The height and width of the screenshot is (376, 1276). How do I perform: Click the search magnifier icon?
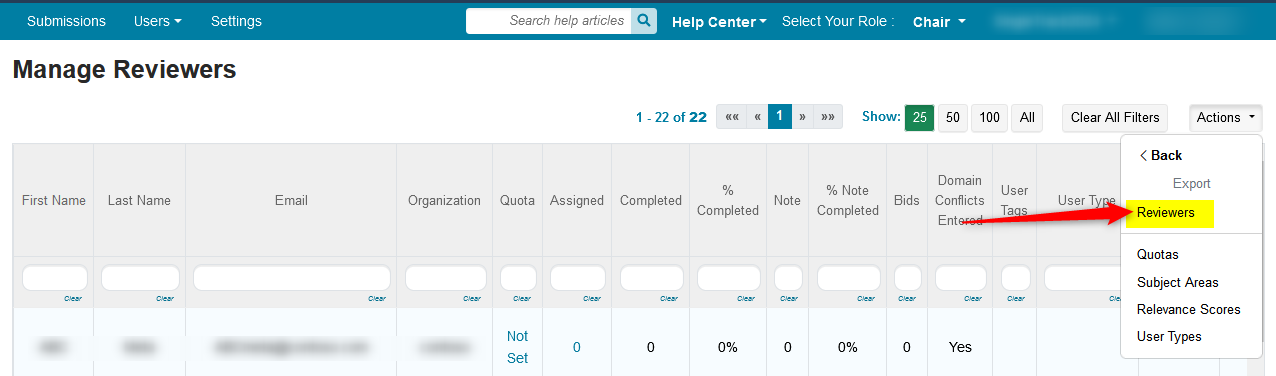tap(645, 20)
